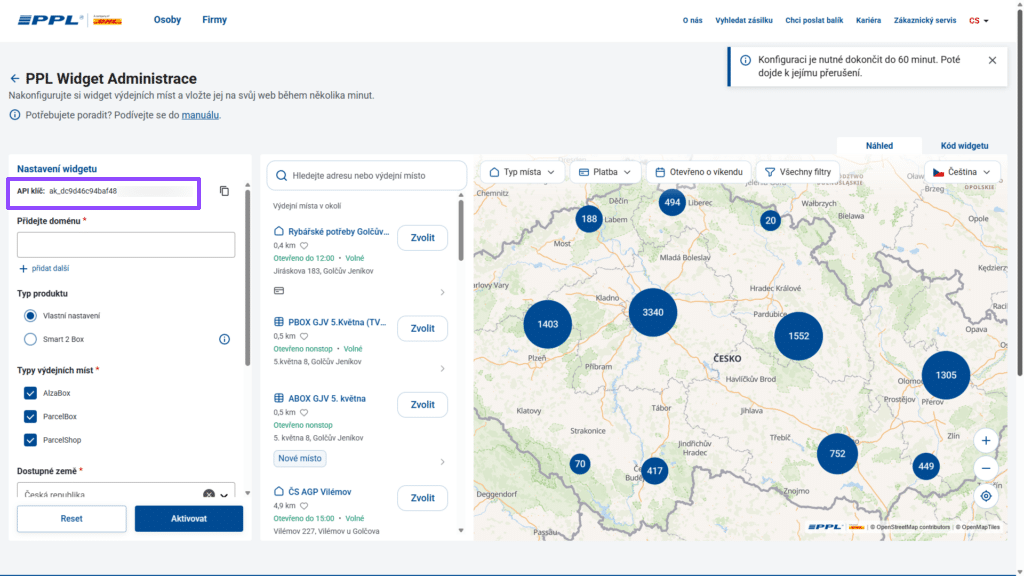Switch to the Kód widgetu tab

coord(964,146)
